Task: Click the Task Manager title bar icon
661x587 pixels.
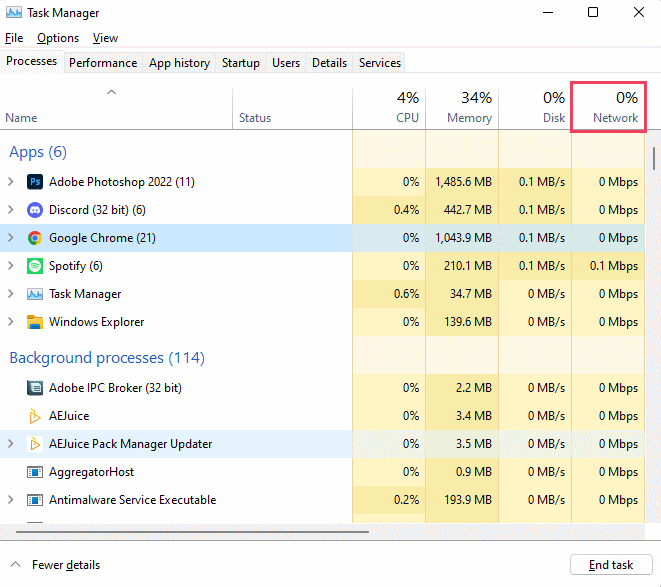Action: coord(13,13)
